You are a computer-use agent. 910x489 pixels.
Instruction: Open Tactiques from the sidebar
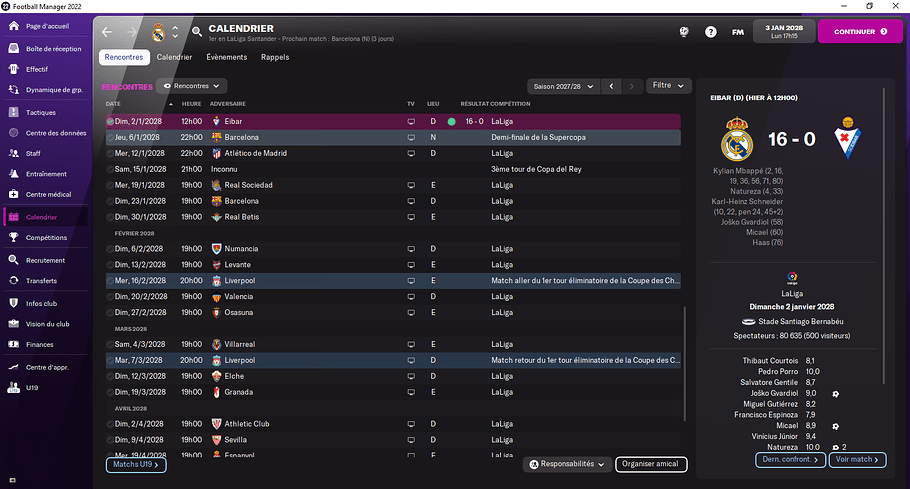(x=40, y=112)
